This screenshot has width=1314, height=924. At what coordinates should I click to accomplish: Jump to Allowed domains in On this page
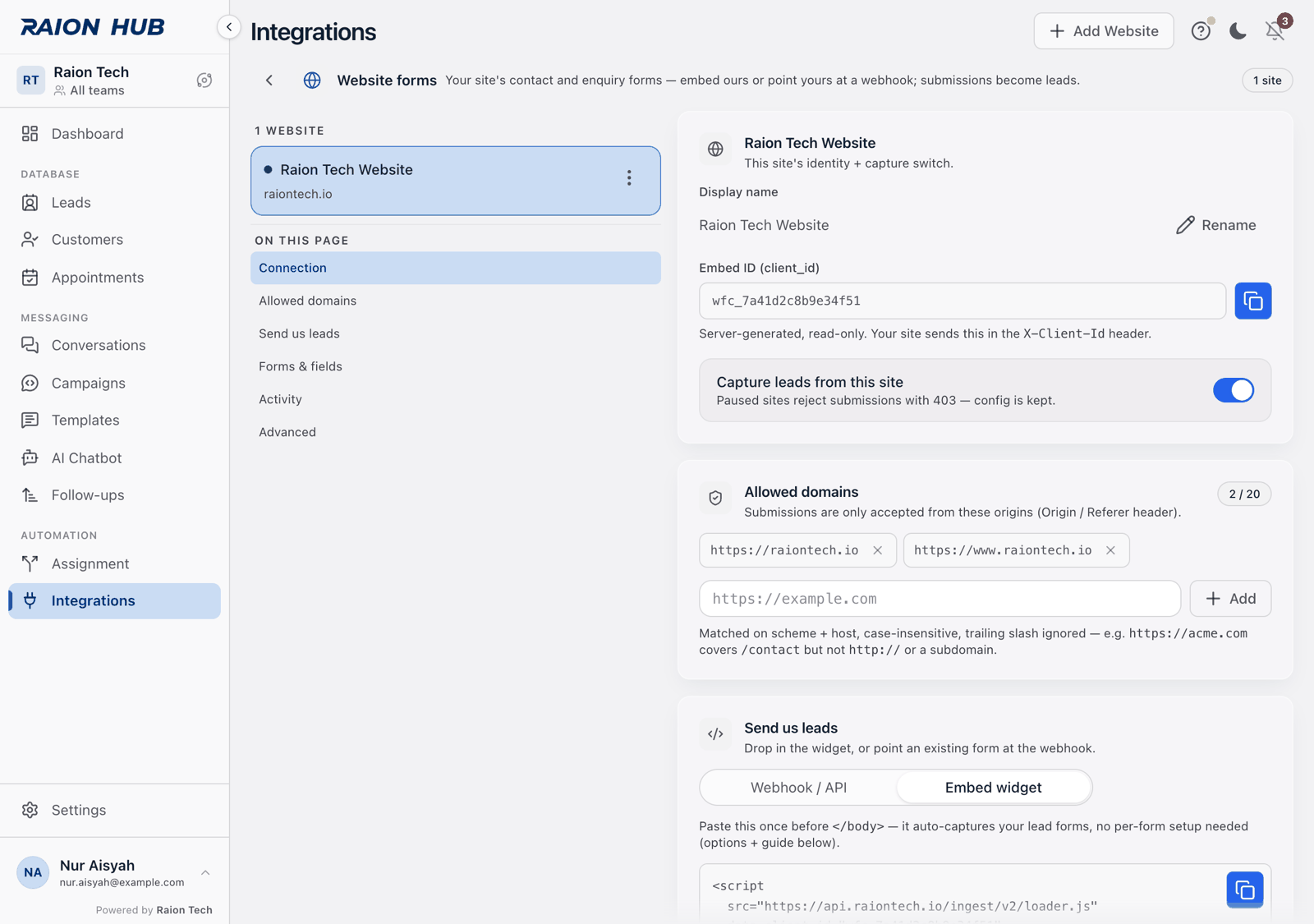click(x=455, y=301)
